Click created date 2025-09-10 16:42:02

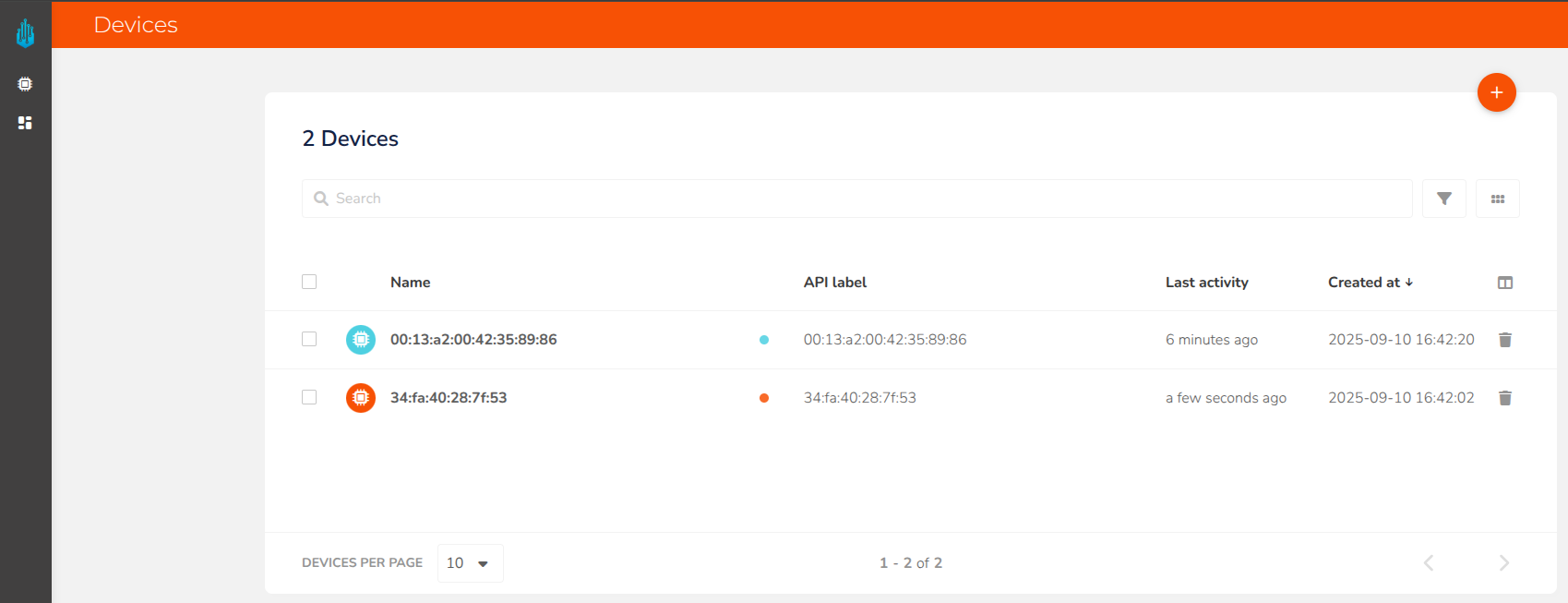1401,398
